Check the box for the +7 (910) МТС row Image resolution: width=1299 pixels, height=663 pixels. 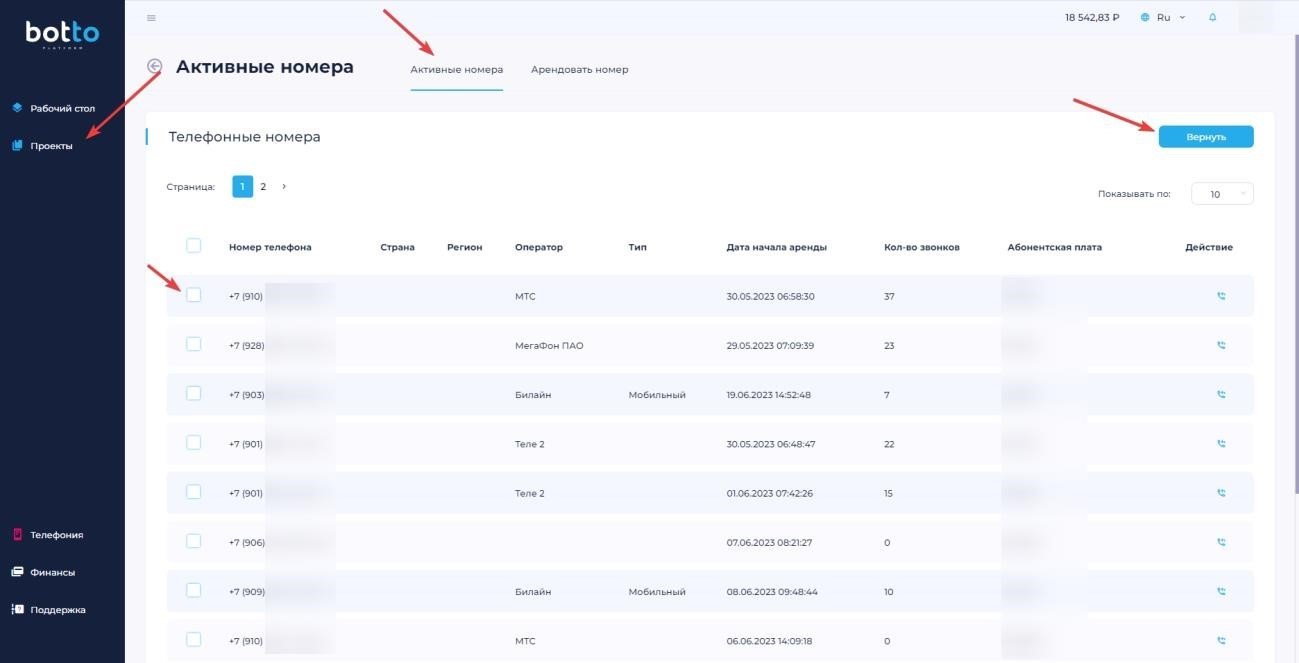(194, 295)
